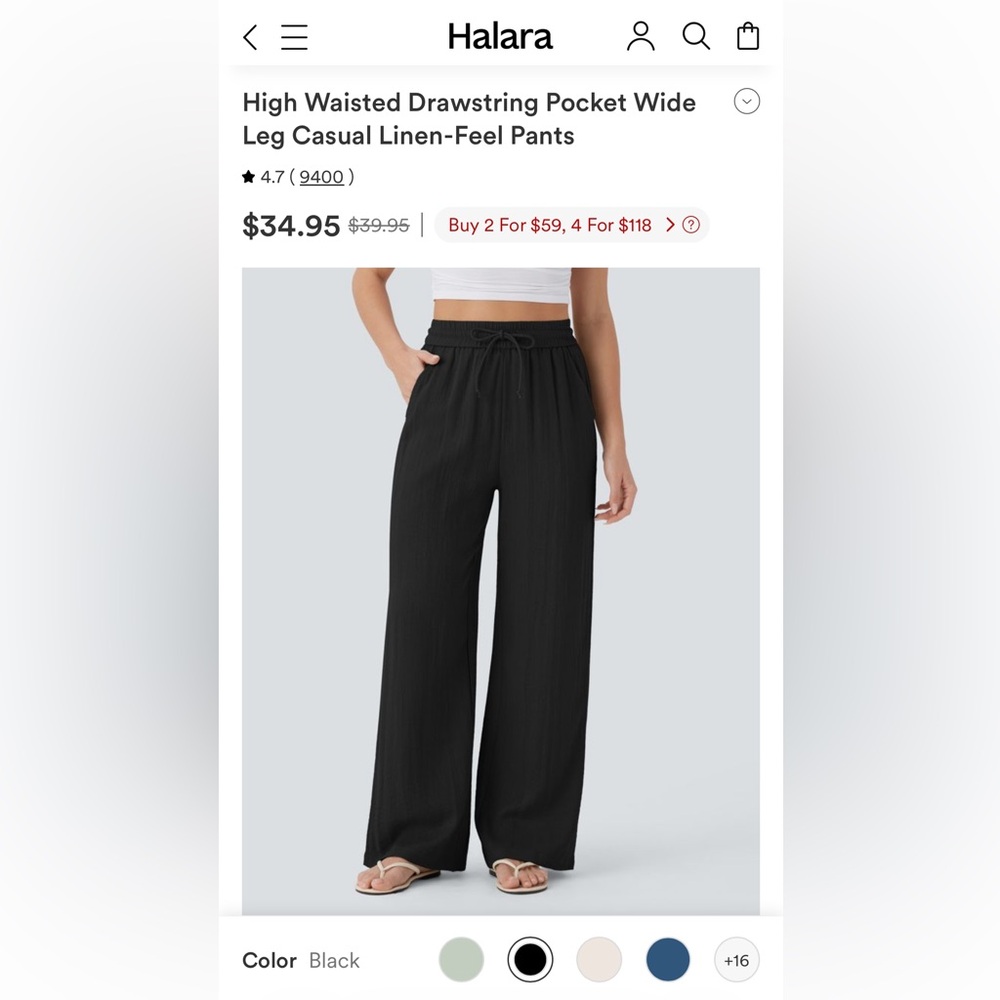
Task: Open the product photo of black pants
Action: [501, 591]
